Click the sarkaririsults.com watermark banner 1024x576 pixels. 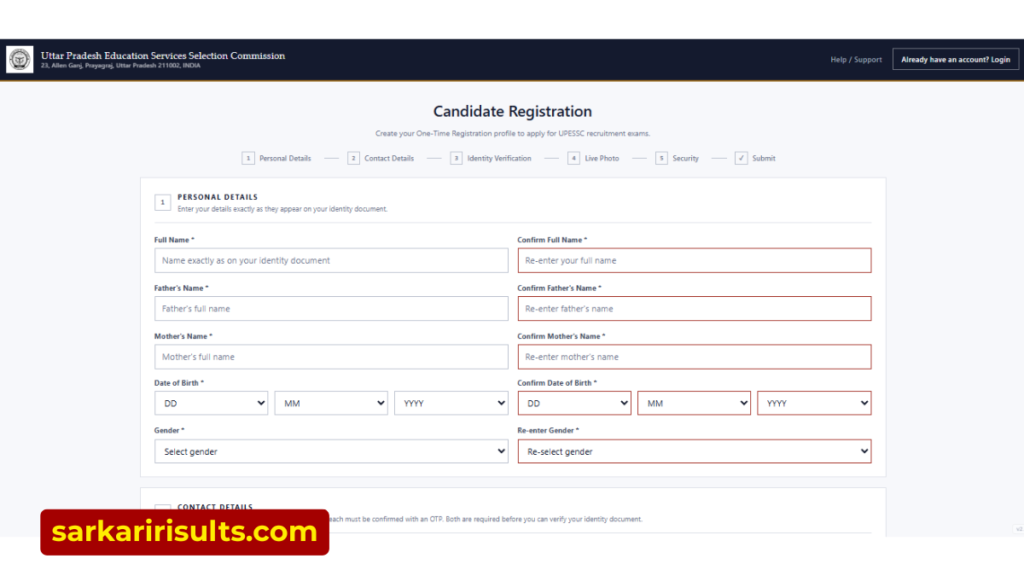coord(185,532)
